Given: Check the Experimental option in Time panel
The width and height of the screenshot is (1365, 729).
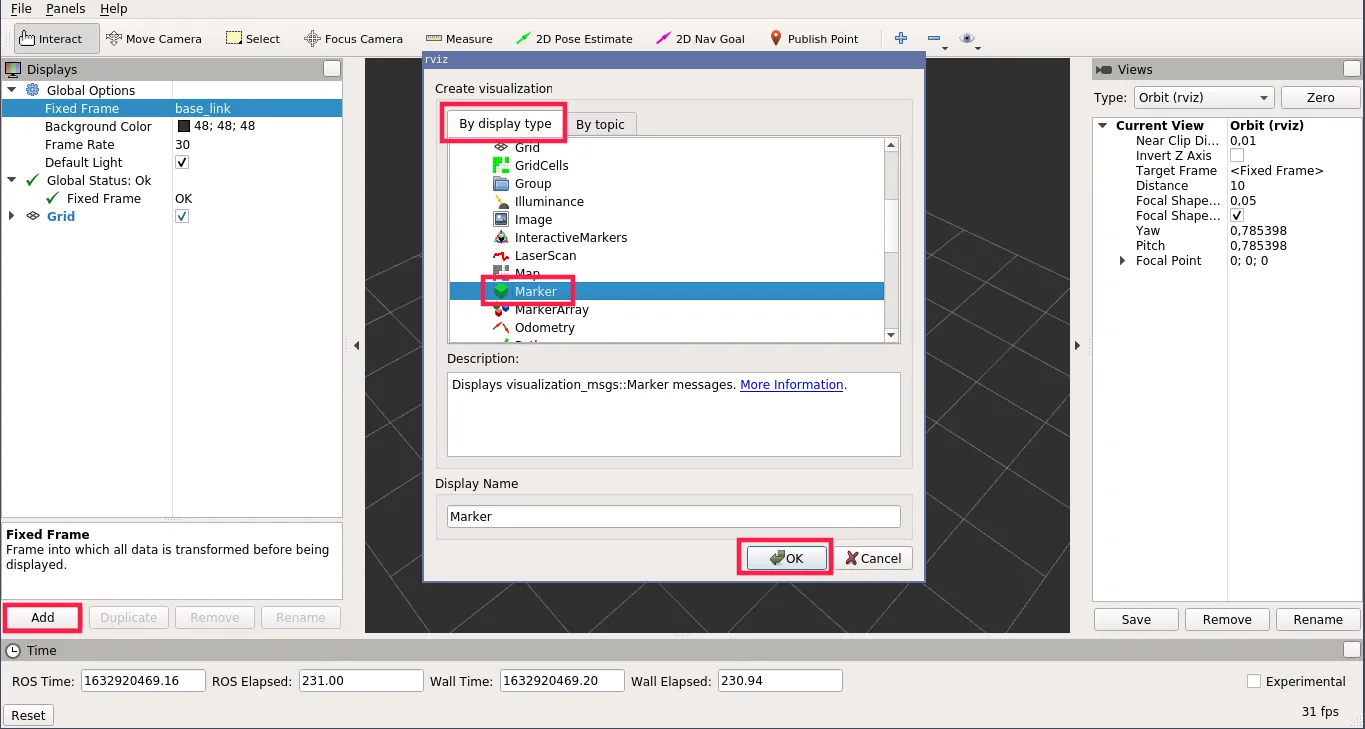Looking at the screenshot, I should click(1253, 681).
